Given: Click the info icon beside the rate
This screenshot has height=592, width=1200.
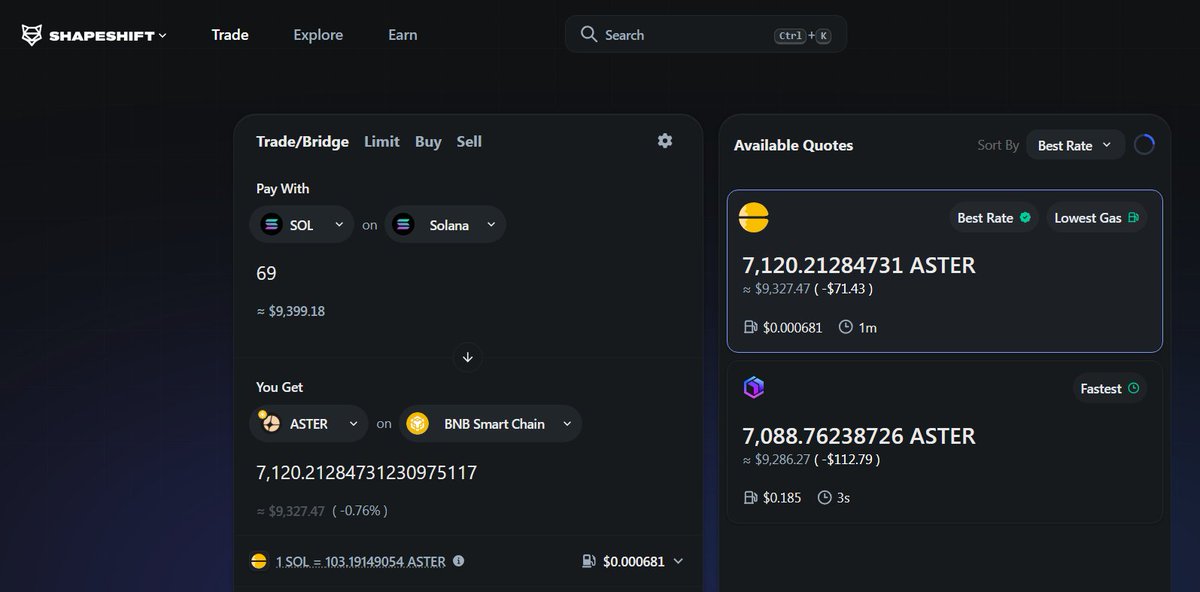Looking at the screenshot, I should [459, 561].
